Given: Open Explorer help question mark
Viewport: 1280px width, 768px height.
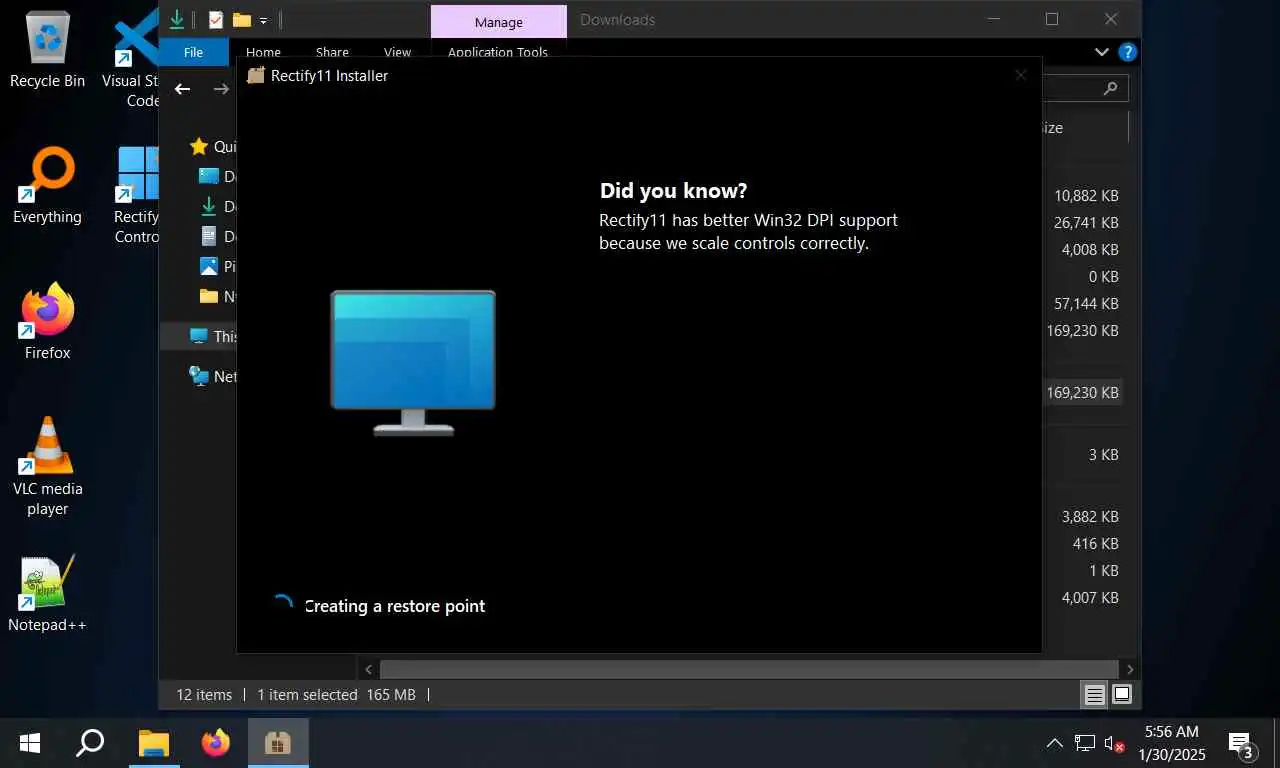Looking at the screenshot, I should [x=1127, y=52].
